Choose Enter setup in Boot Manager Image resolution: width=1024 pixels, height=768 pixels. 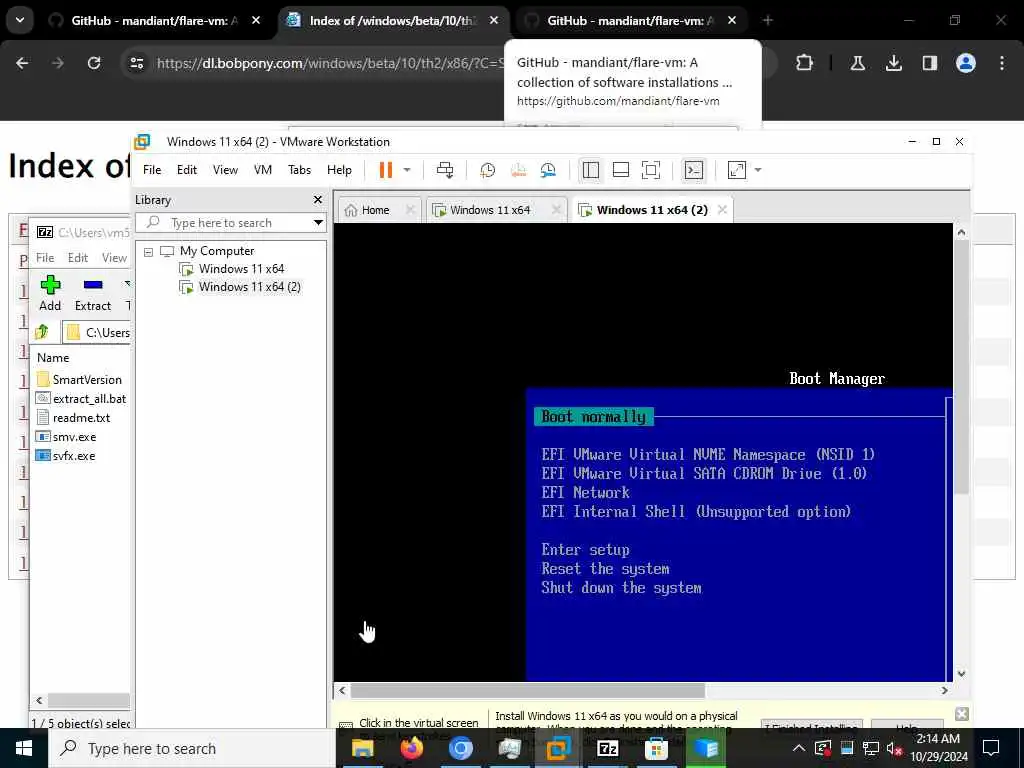(x=586, y=550)
